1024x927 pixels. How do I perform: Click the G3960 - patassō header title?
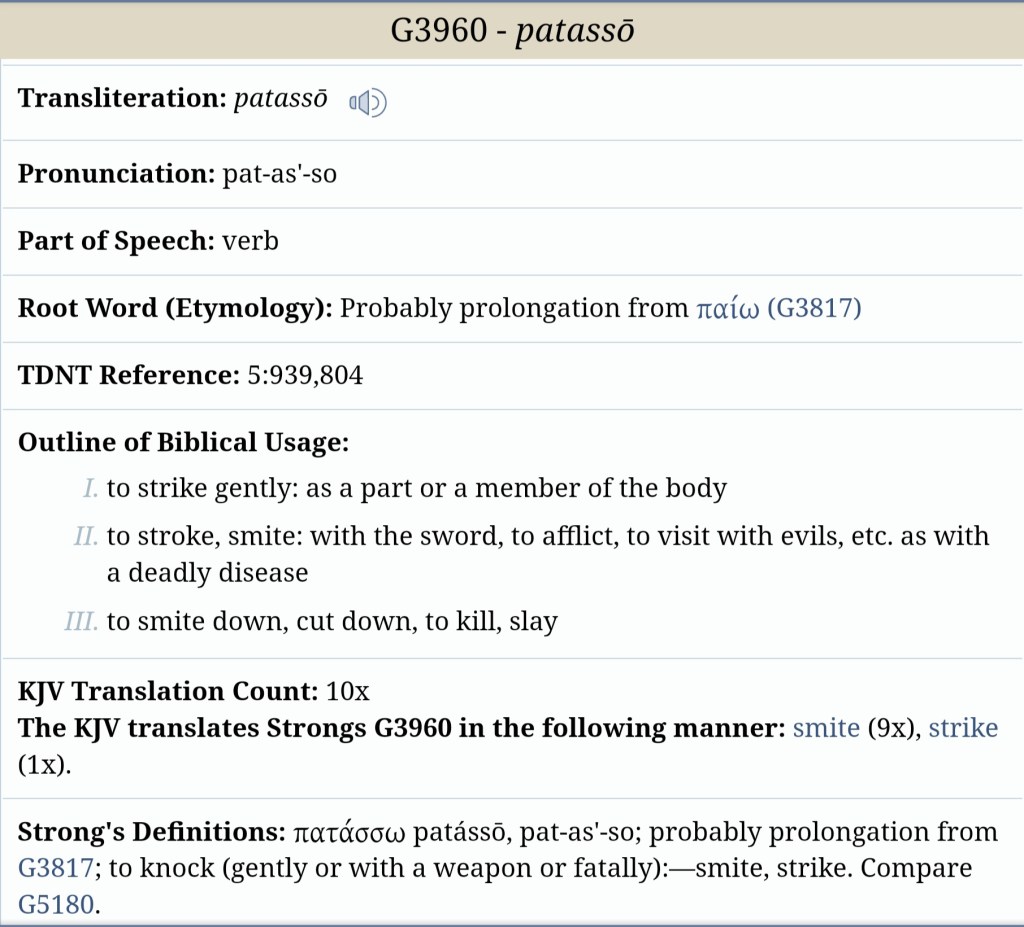pos(512,31)
